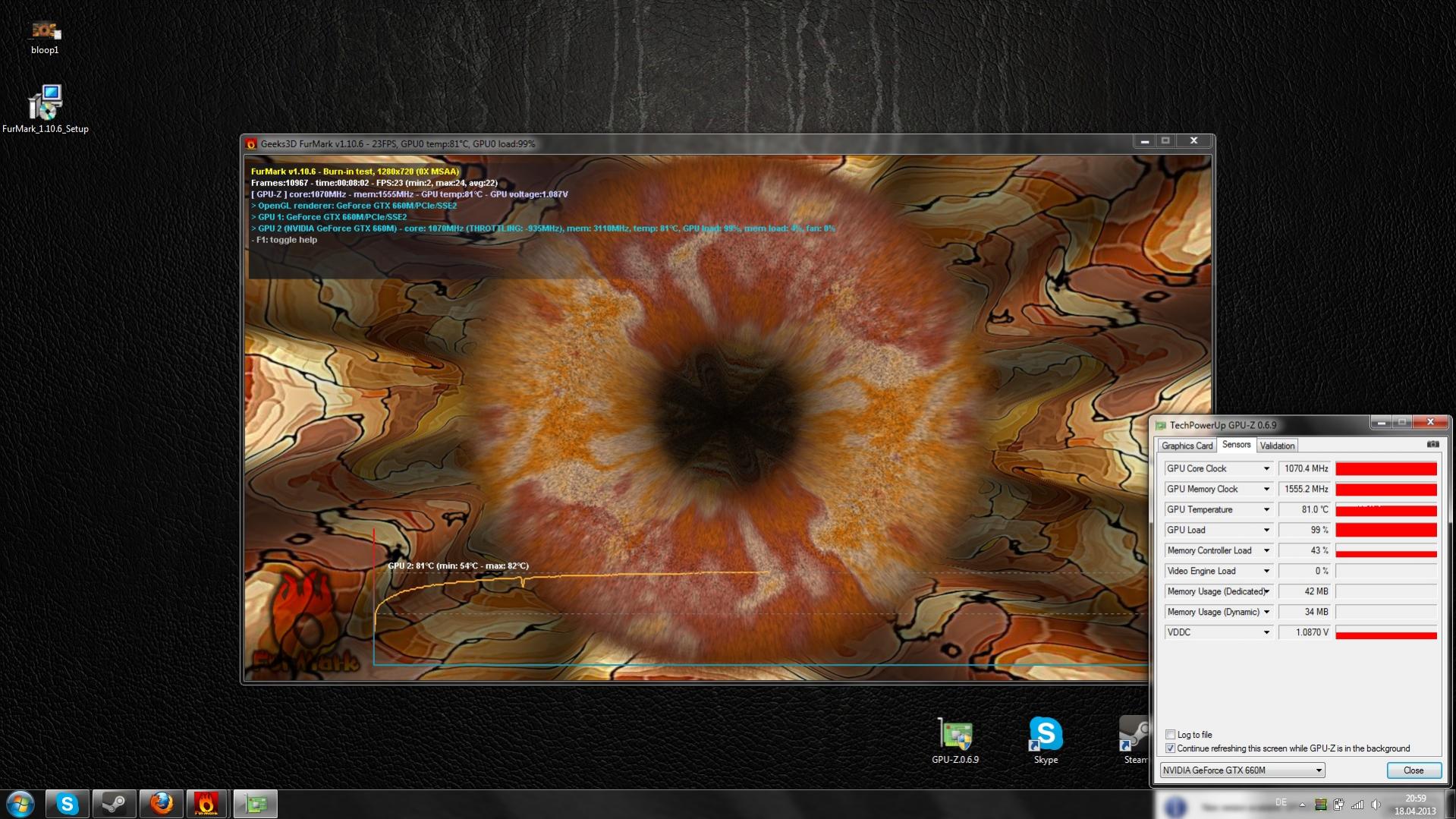The height and width of the screenshot is (819, 1456).
Task: Click the FurMark title bar flame icon
Action: click(x=251, y=143)
